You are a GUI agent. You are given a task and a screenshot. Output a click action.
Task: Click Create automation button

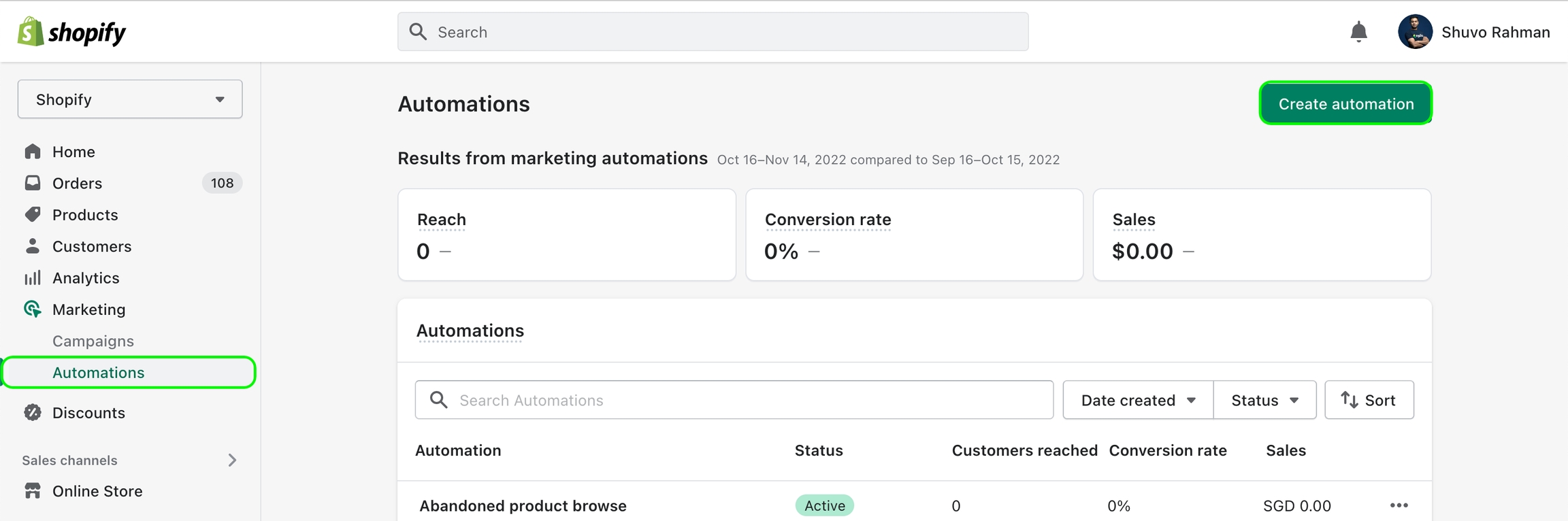point(1345,103)
